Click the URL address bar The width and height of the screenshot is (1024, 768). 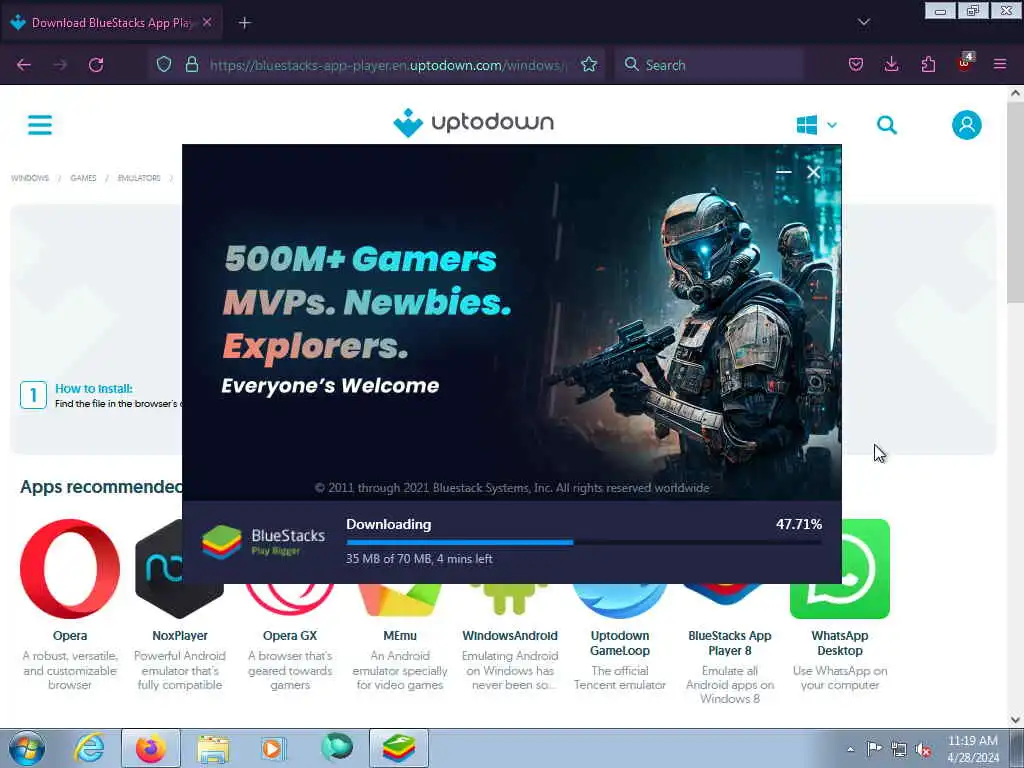[x=389, y=65]
